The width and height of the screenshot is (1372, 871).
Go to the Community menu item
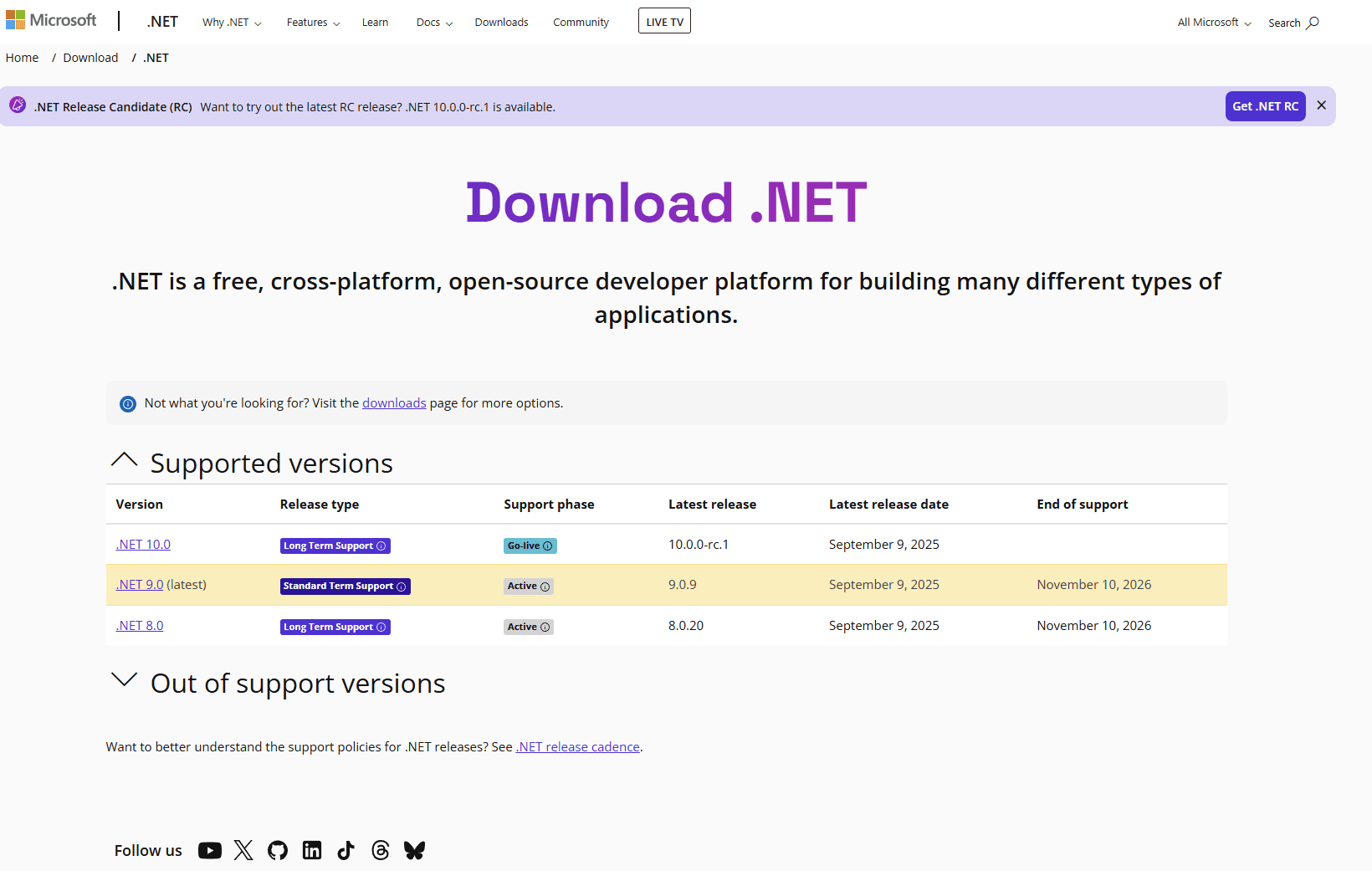click(581, 23)
